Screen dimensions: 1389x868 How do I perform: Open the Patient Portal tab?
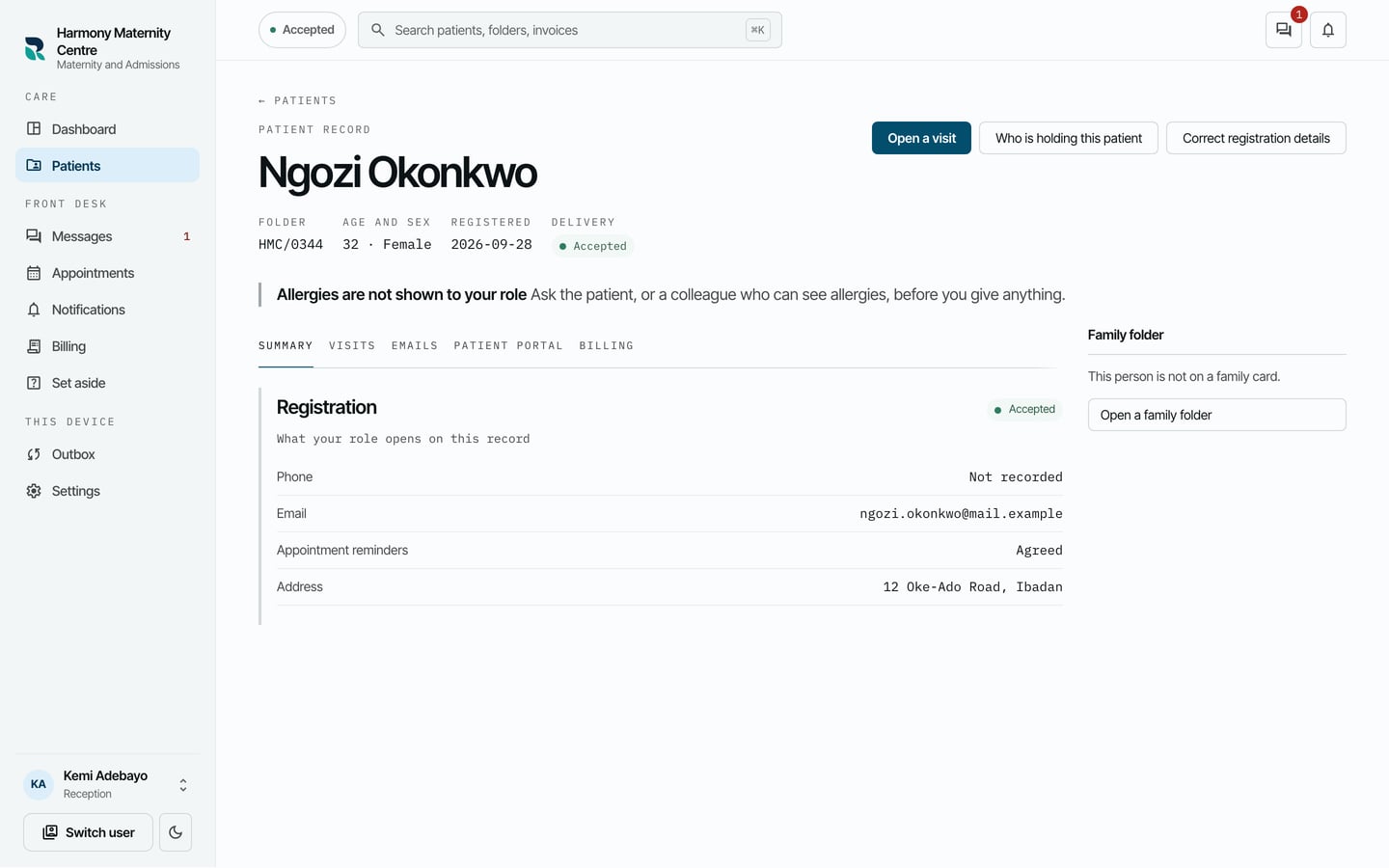(508, 345)
